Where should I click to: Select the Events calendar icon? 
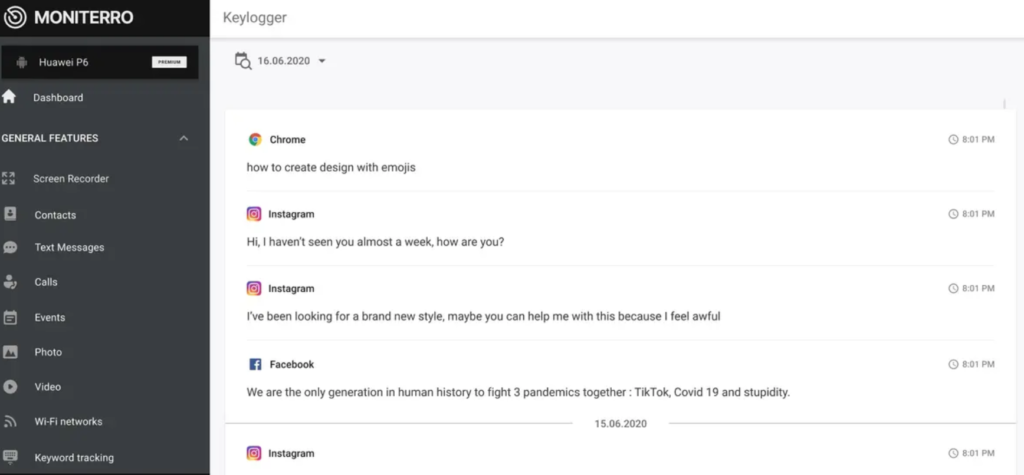(x=10, y=318)
